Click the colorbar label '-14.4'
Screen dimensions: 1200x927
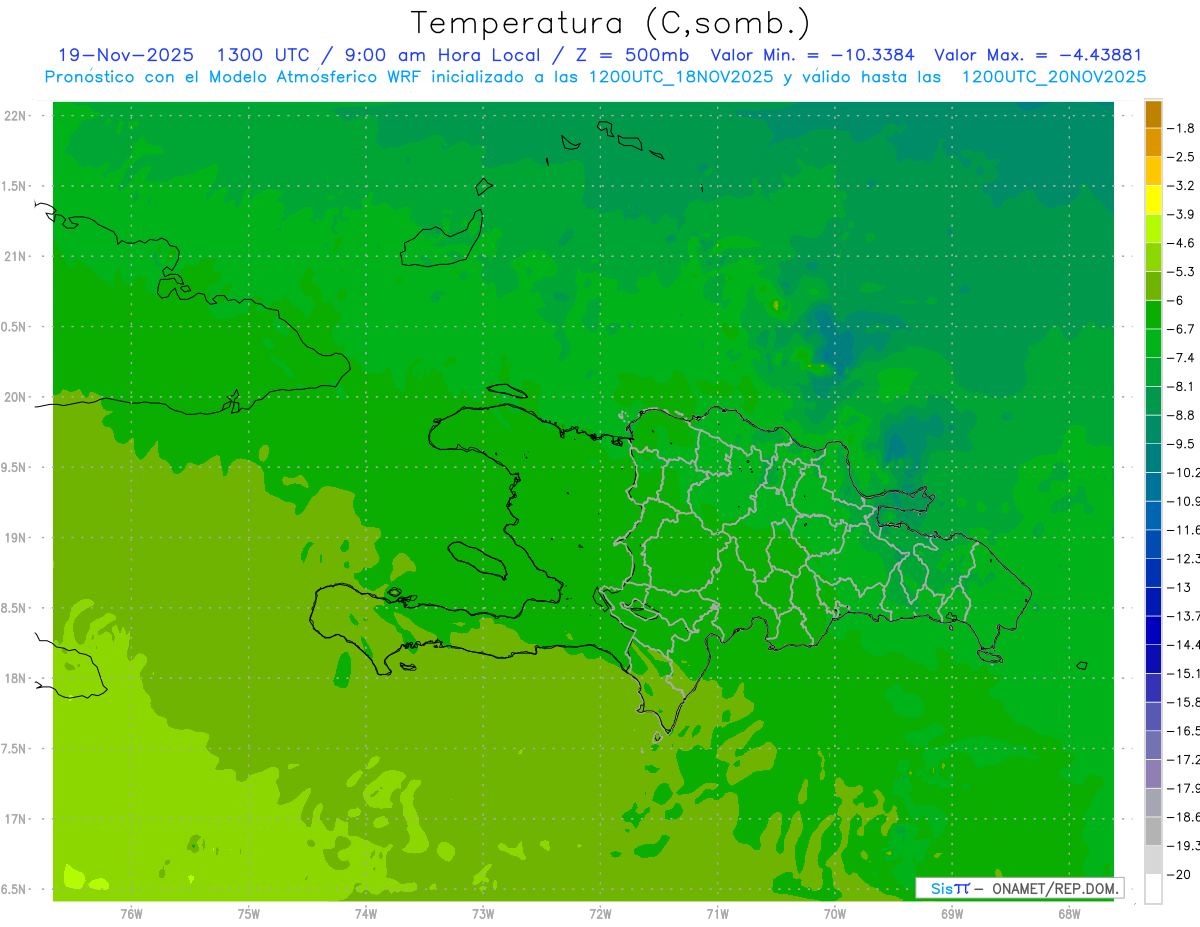click(1183, 645)
